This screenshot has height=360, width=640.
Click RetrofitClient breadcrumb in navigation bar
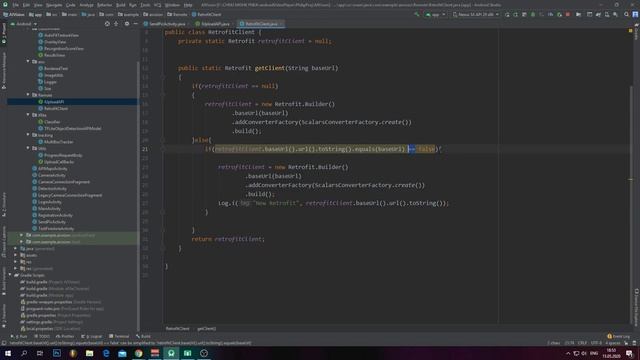click(x=207, y=14)
